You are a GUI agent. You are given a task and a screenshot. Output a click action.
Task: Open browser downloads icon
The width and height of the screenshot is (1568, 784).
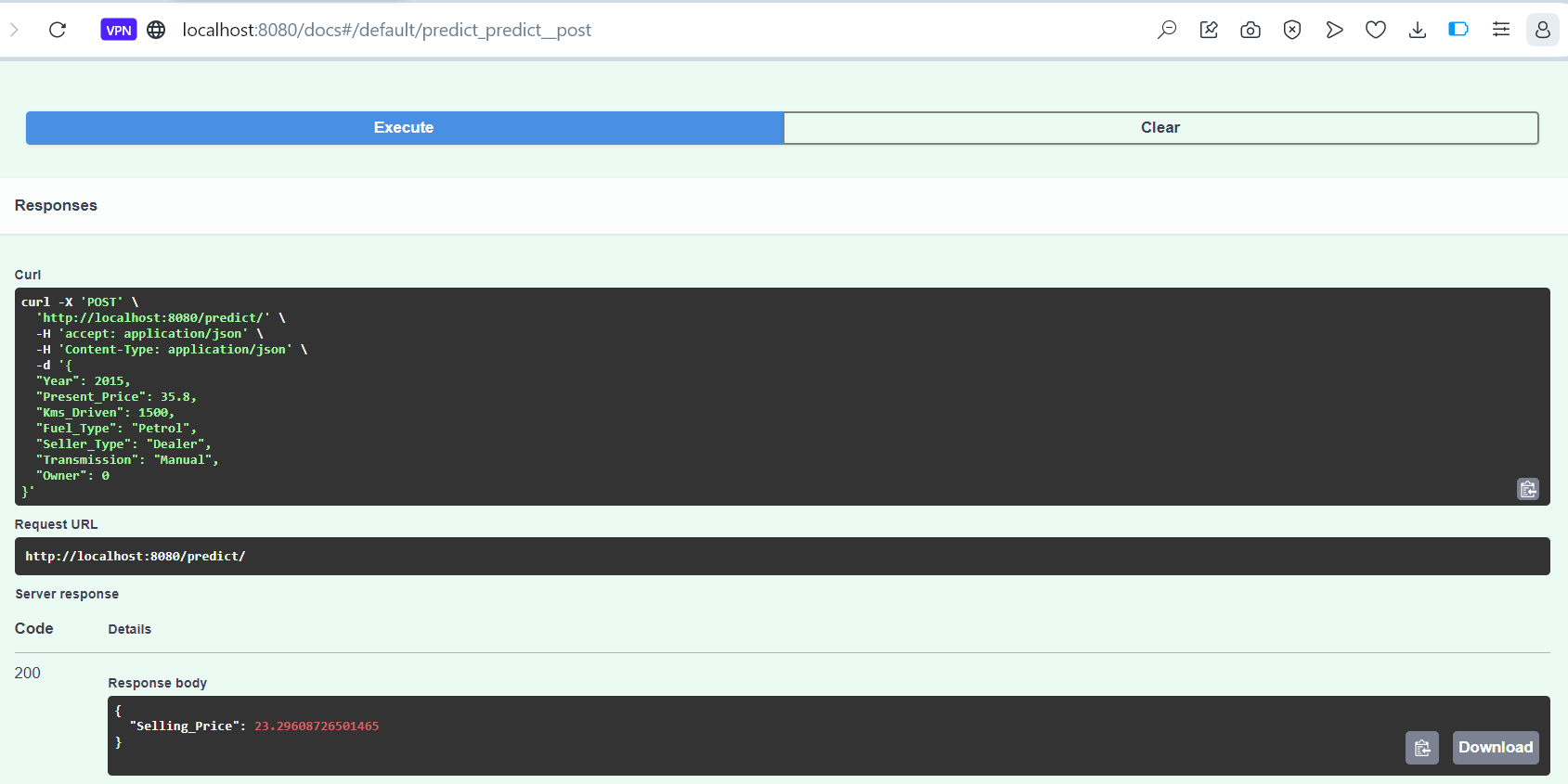tap(1418, 30)
